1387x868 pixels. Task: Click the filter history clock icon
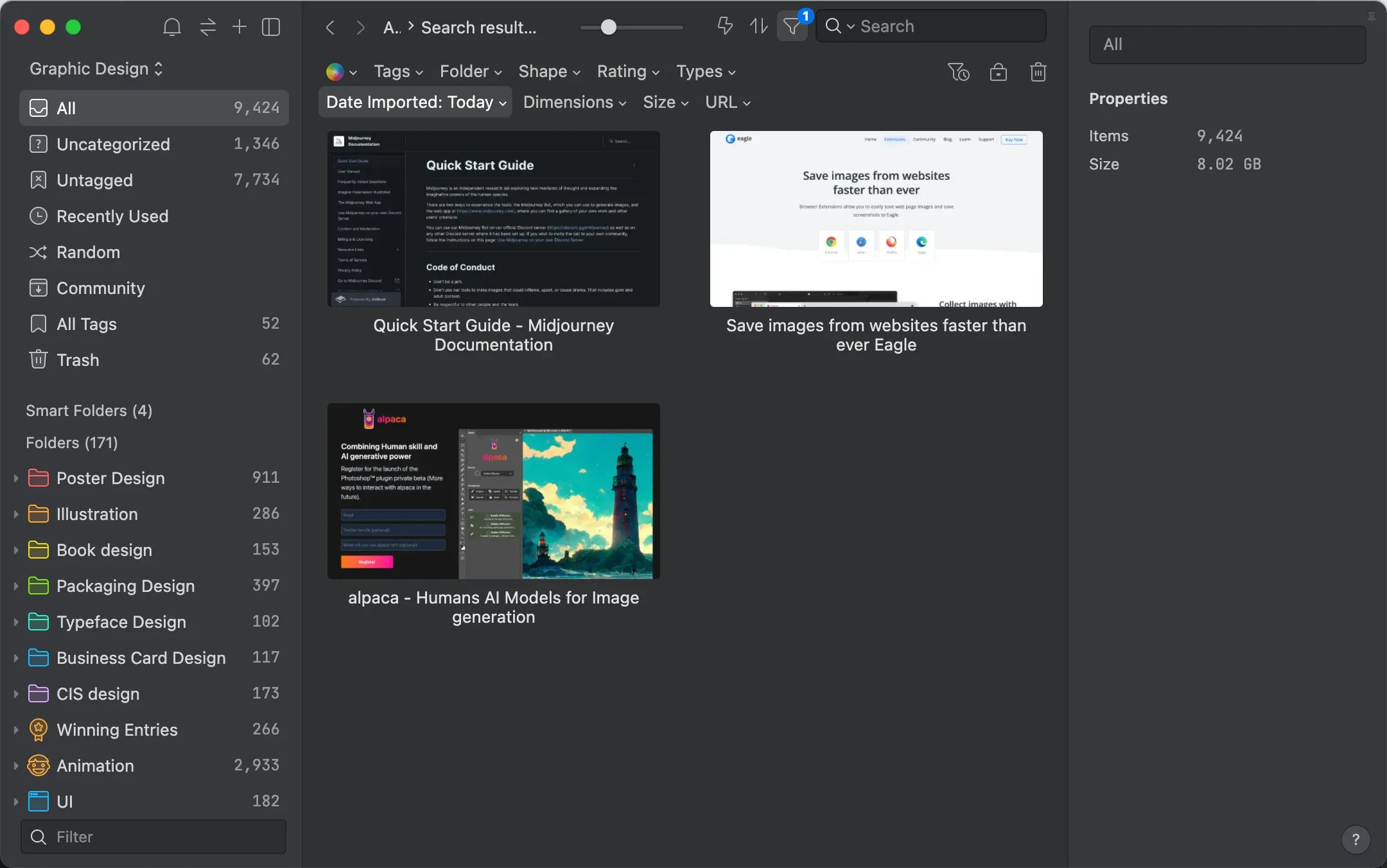coord(959,72)
